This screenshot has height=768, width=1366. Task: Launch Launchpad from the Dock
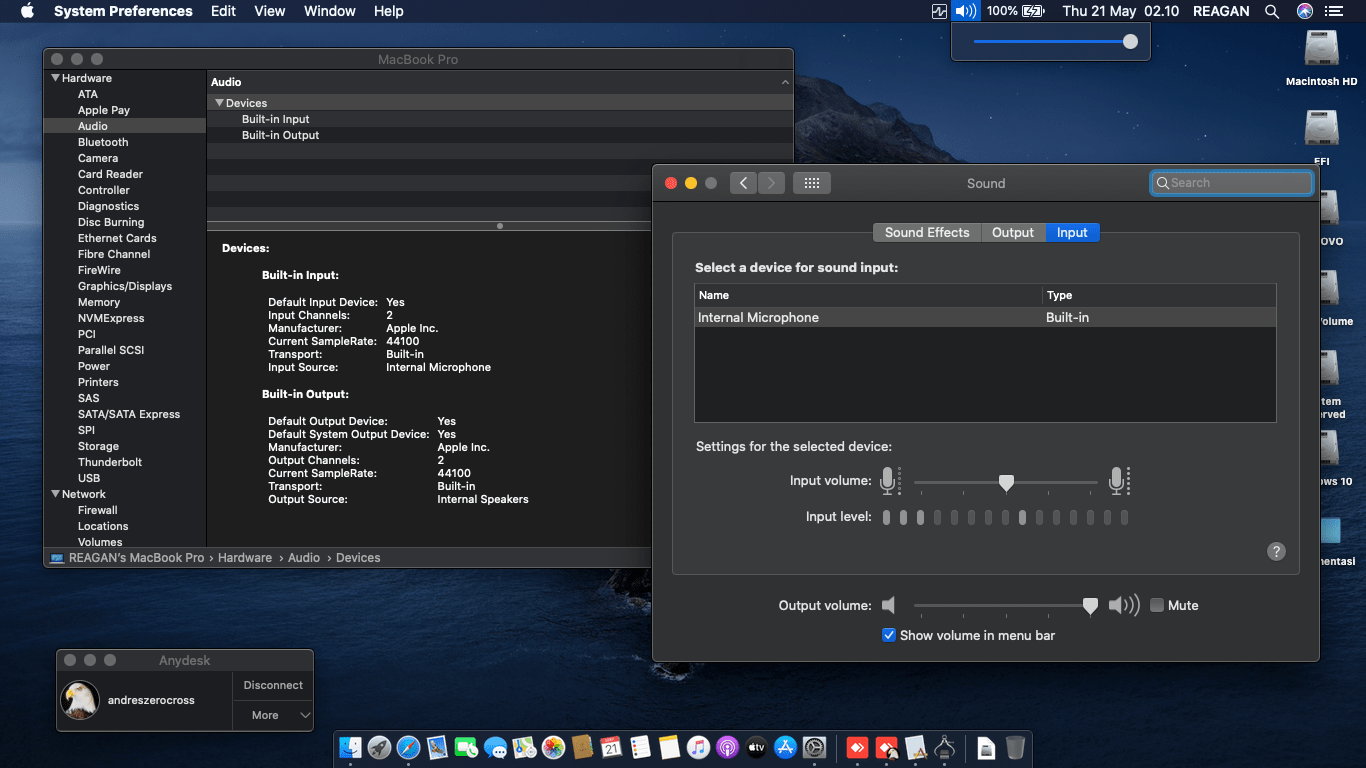tap(379, 747)
